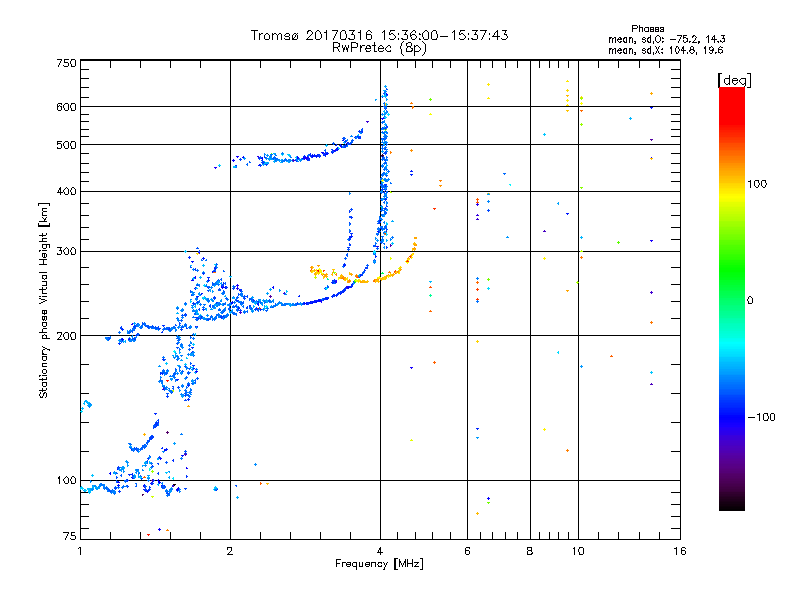Select the "Phases" header text
Screen dimensions: 800x600
coord(647,29)
